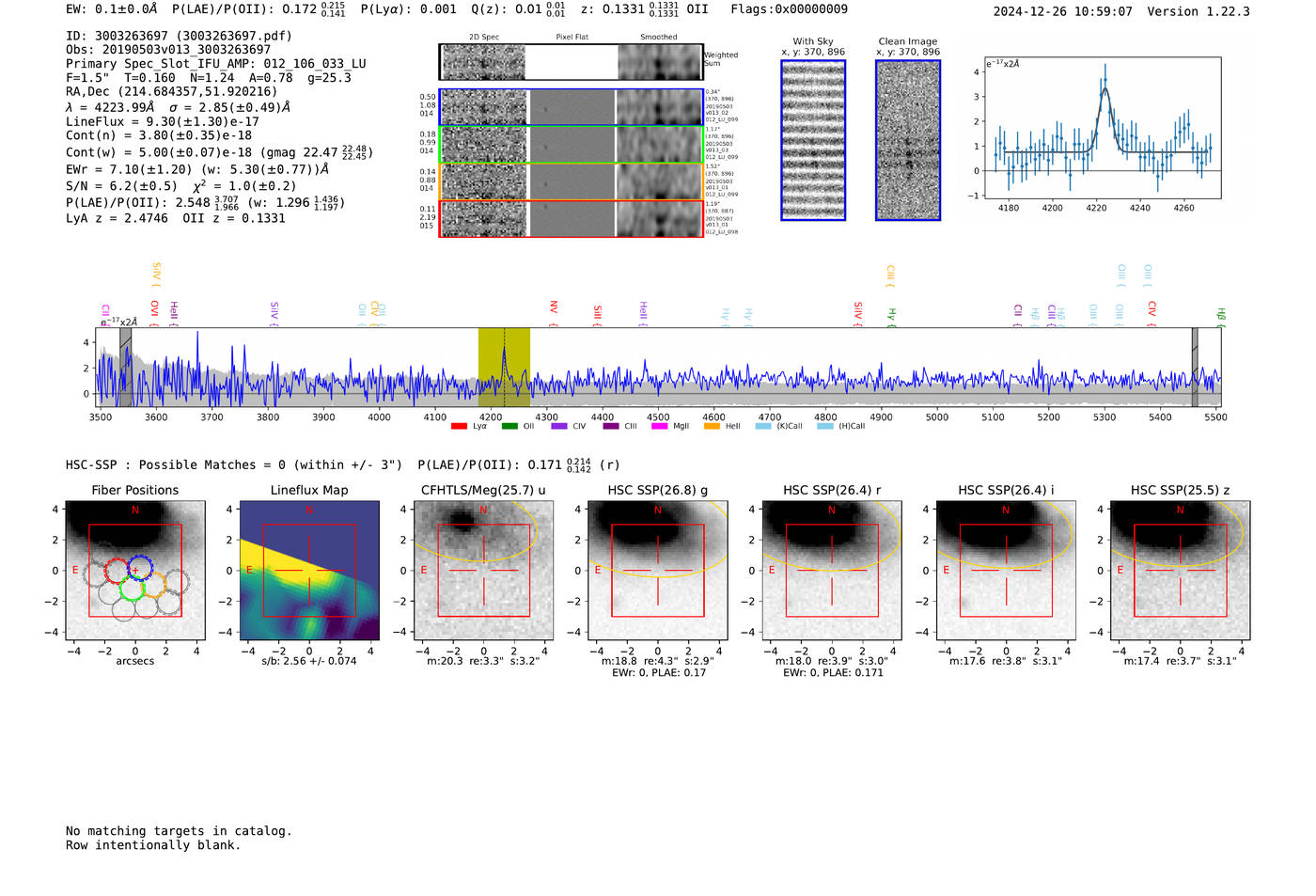This screenshot has height=896, width=1316.
Task: Click the Flags:0x00000009 text
Action: pos(790,9)
